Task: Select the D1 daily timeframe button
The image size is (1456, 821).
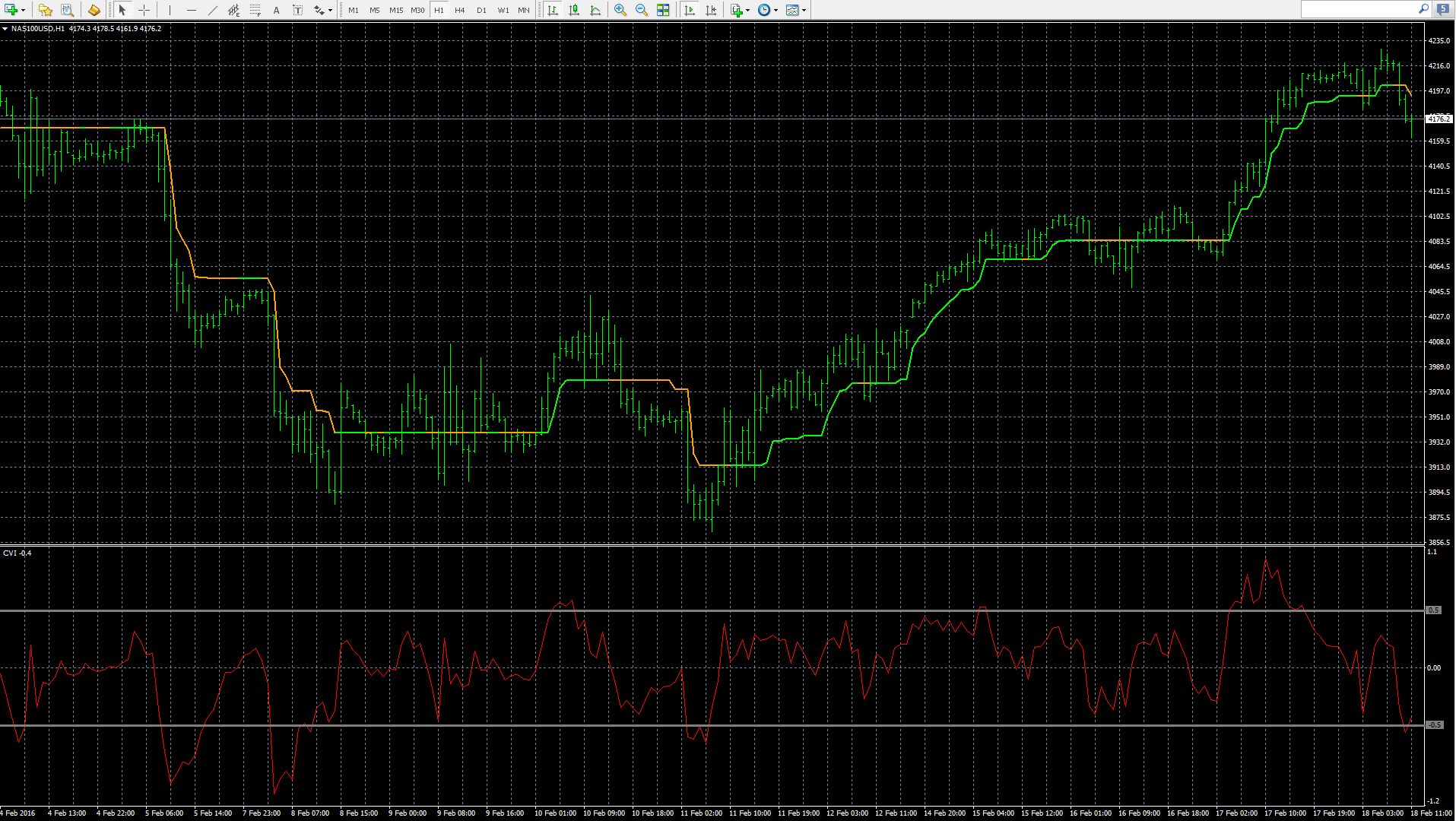Action: (481, 11)
